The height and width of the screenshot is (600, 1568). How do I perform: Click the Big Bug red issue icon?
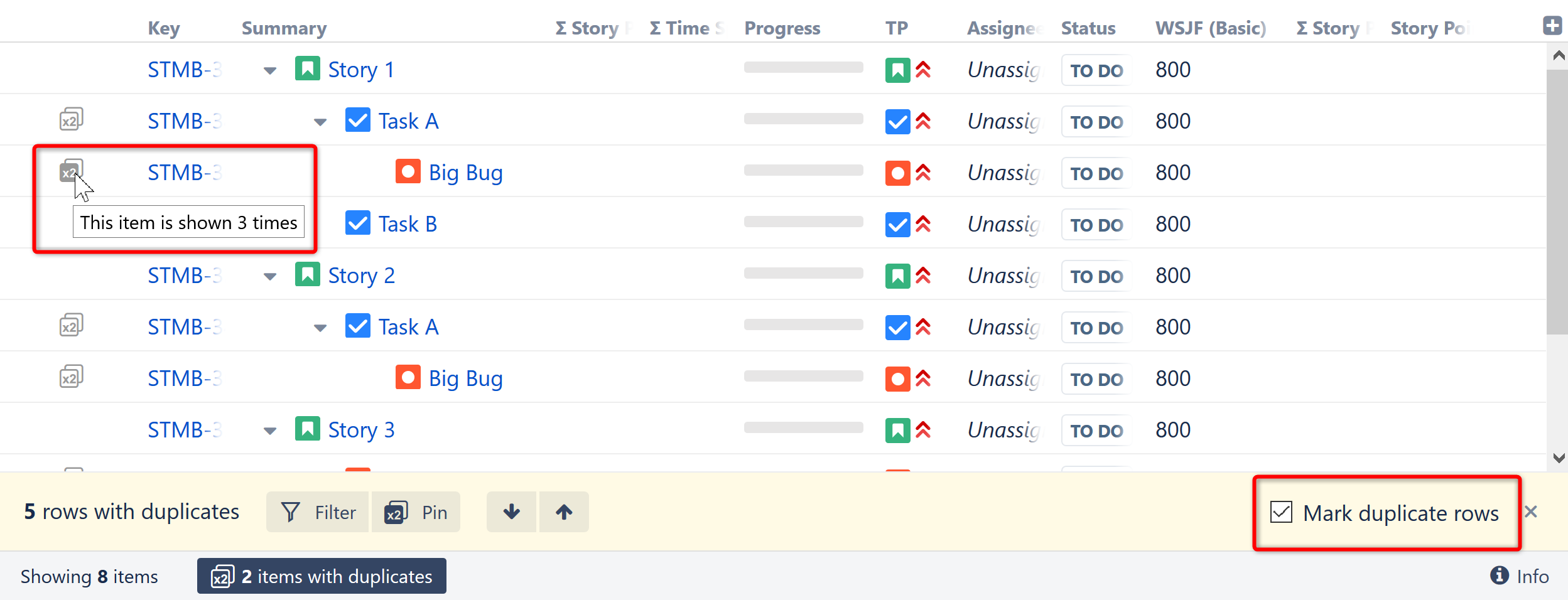click(x=408, y=171)
